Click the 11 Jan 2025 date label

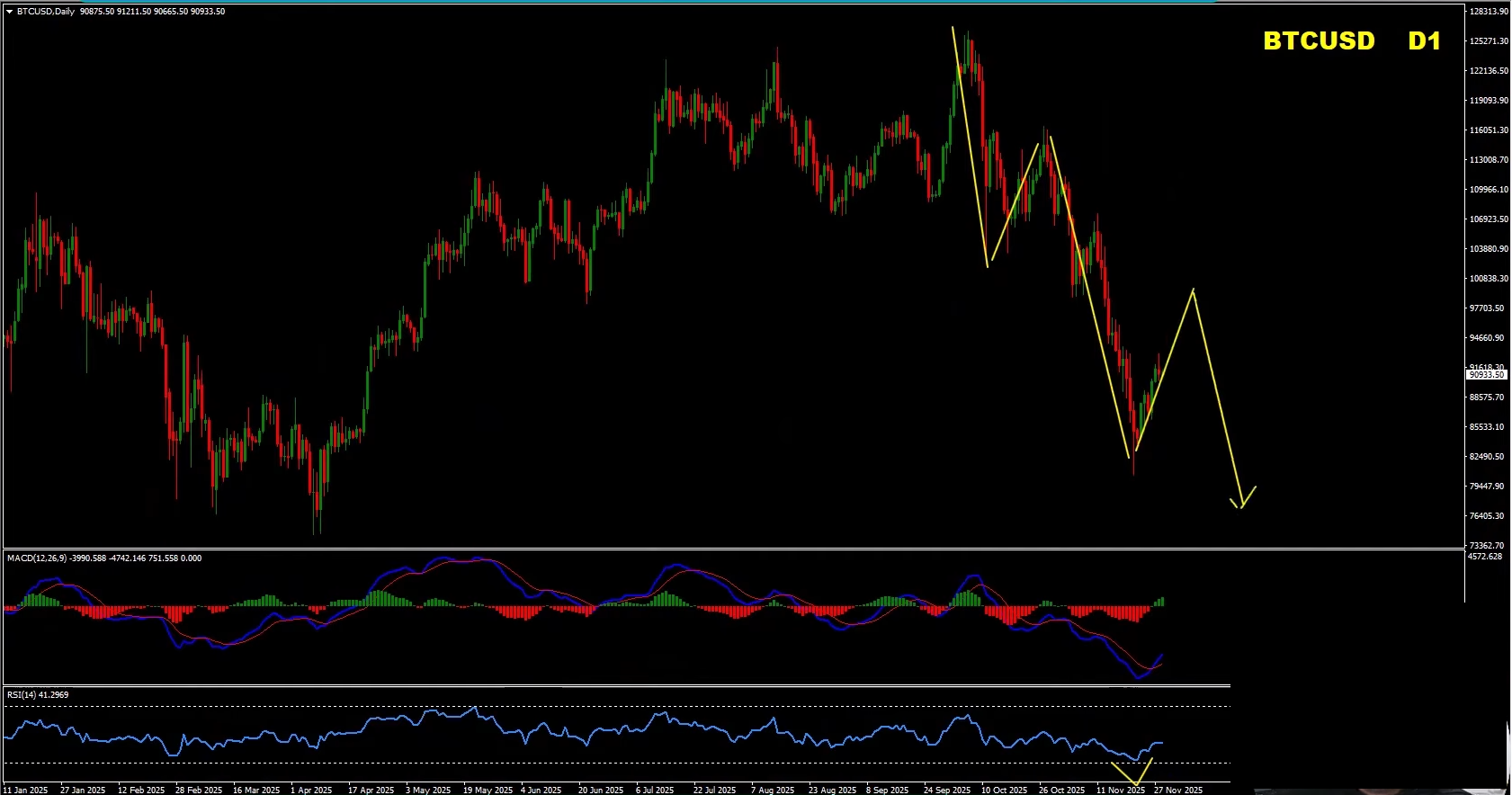(25, 791)
